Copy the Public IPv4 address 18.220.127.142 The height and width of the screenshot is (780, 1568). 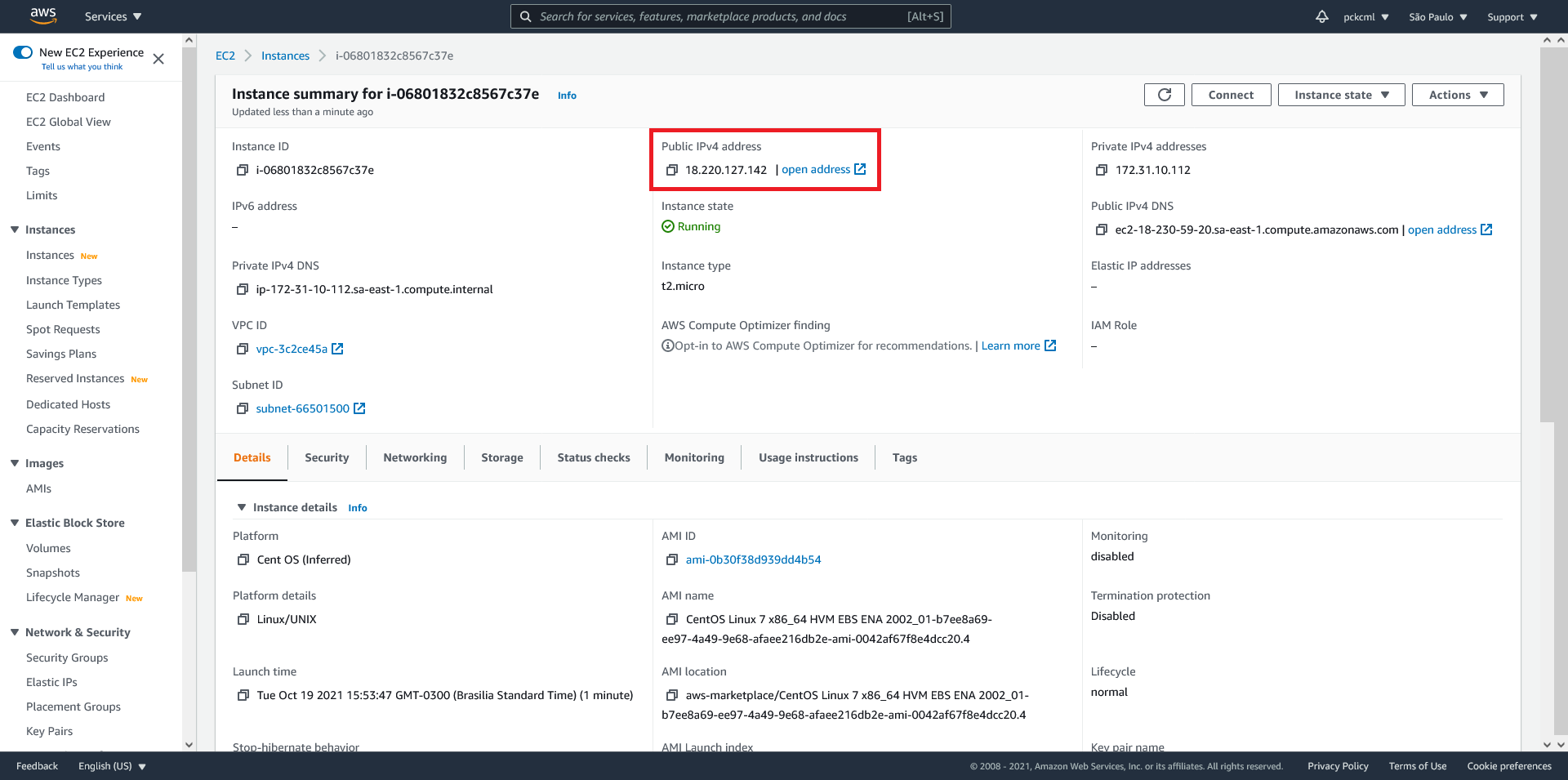[x=672, y=170]
